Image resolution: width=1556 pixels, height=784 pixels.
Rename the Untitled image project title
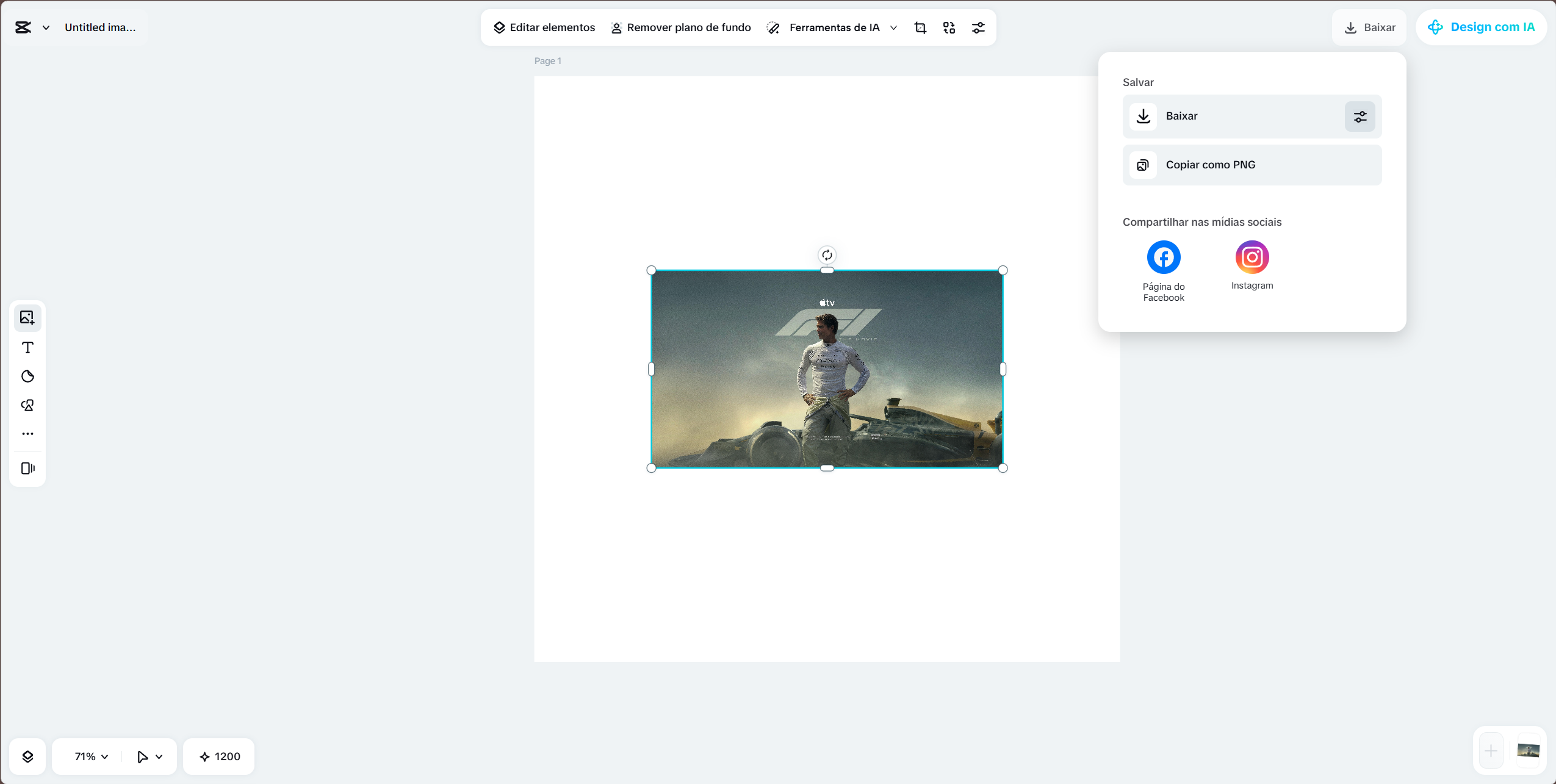coord(100,27)
